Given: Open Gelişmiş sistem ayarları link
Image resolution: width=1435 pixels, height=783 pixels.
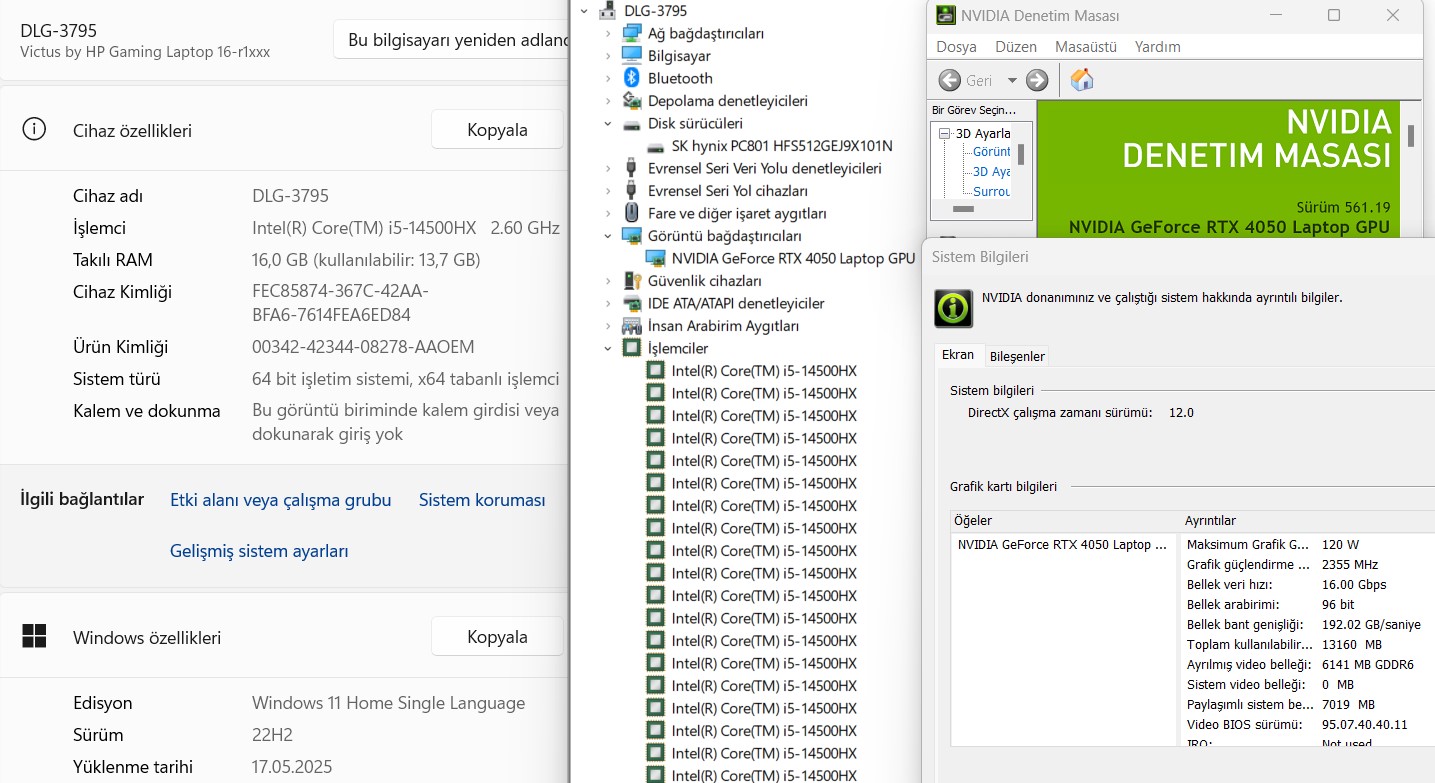Looking at the screenshot, I should (259, 551).
